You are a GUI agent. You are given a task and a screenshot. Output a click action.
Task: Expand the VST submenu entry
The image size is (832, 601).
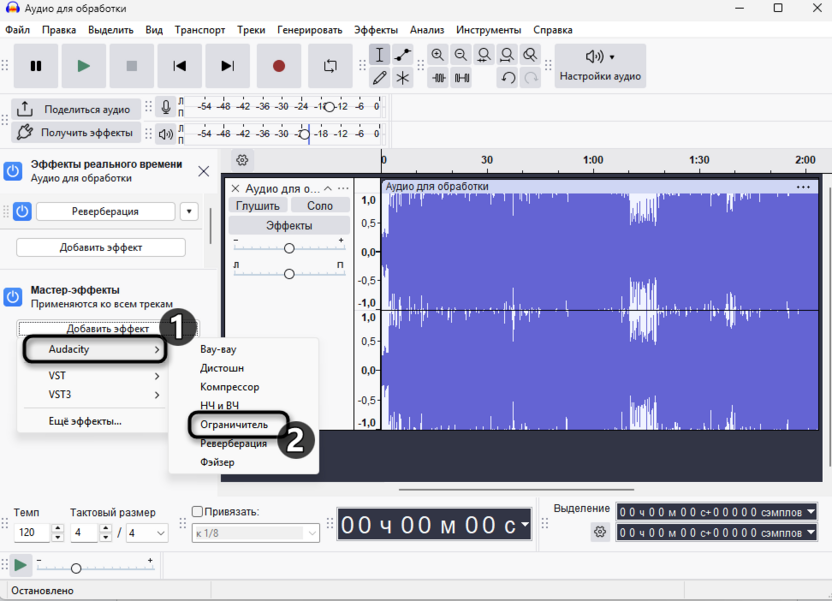coord(94,376)
